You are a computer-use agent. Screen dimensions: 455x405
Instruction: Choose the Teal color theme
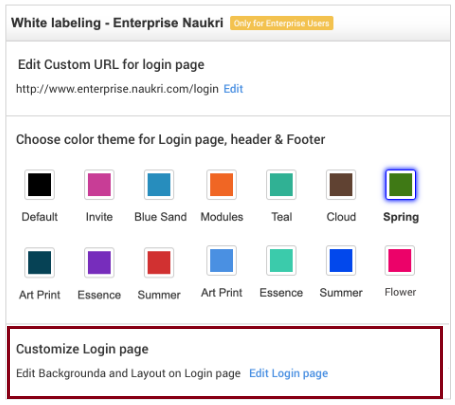click(x=281, y=184)
